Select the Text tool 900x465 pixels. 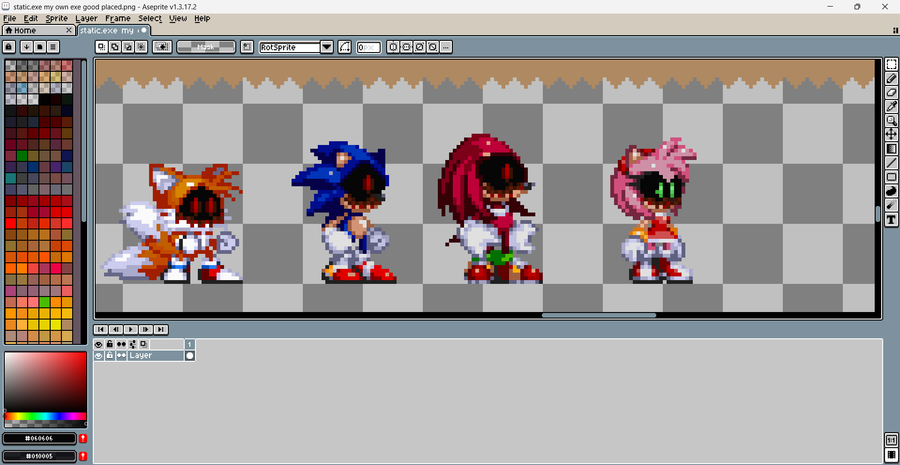(x=891, y=219)
